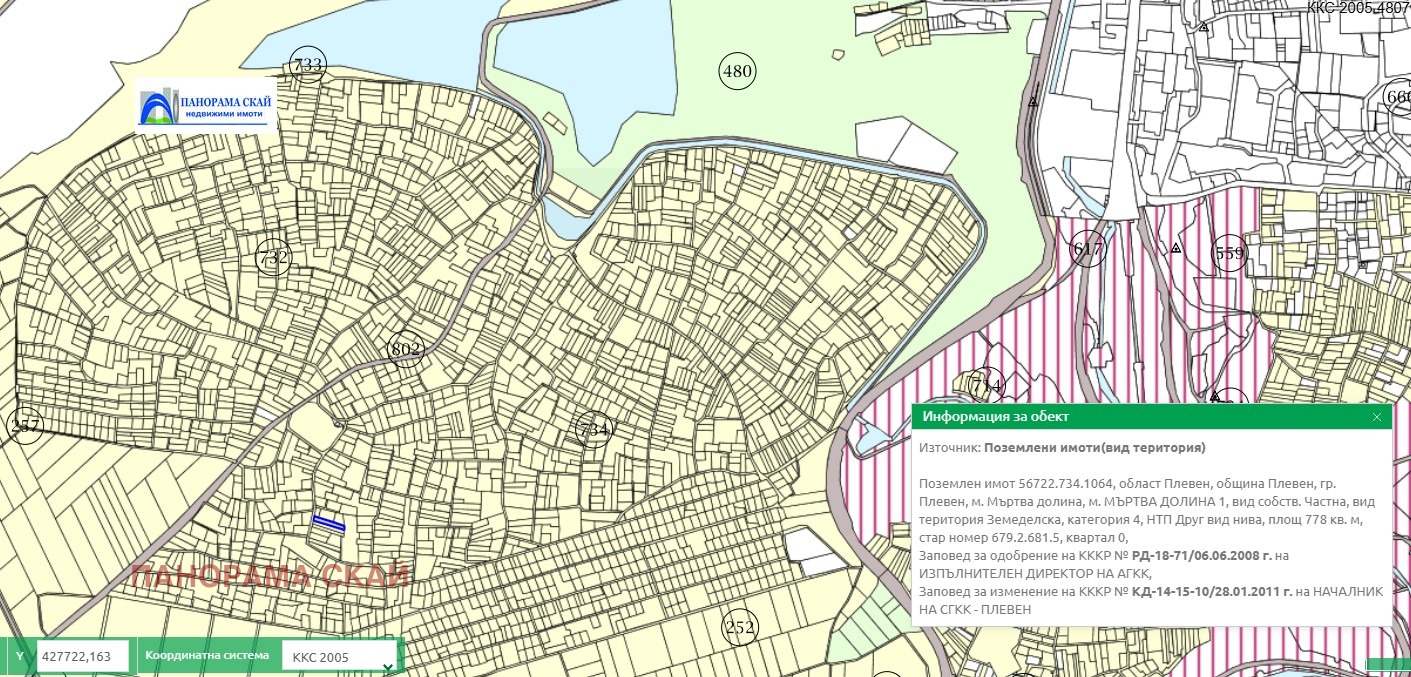Close the Информация за обект popup
Image resolution: width=1411 pixels, height=677 pixels.
pos(1376,417)
